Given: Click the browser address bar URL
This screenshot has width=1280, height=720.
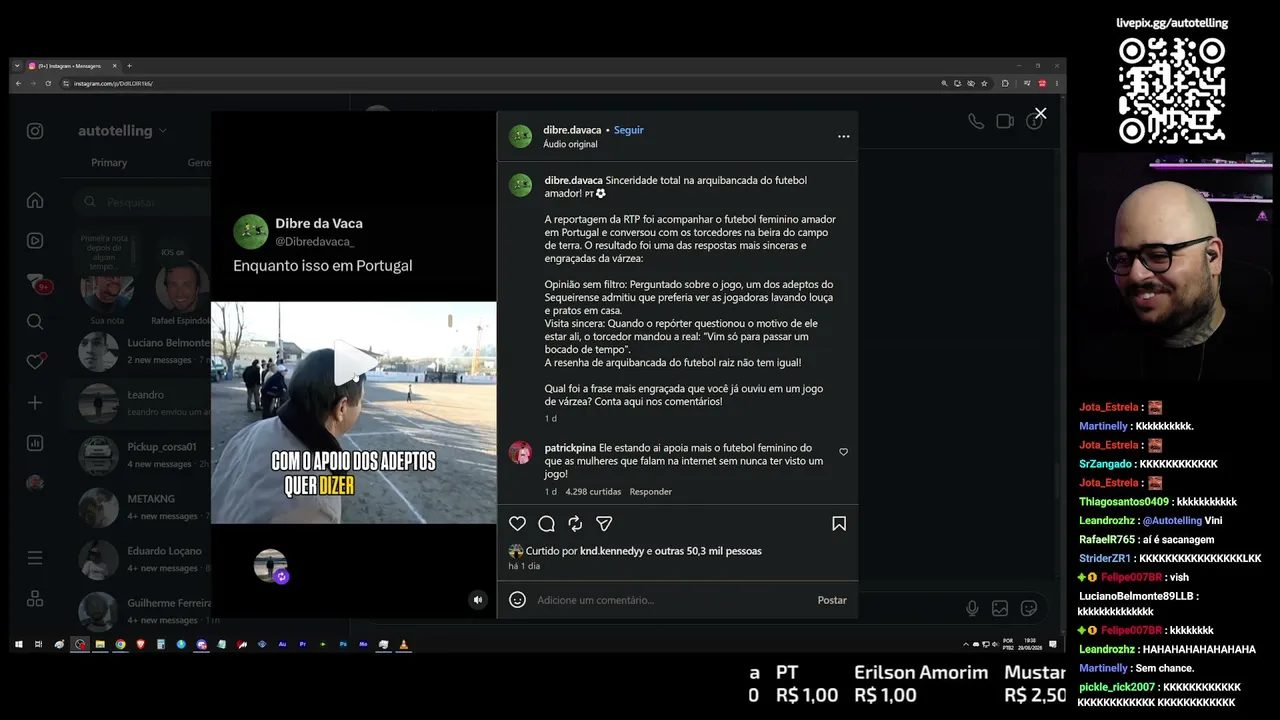Looking at the screenshot, I should pos(113,83).
